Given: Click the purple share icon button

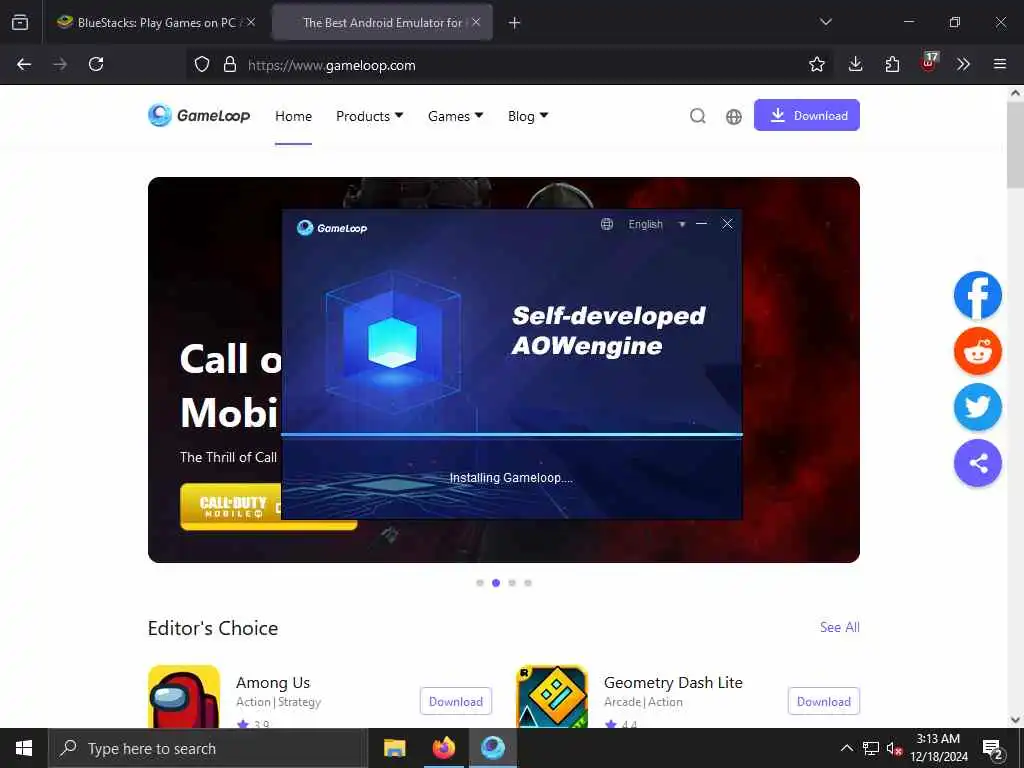Looking at the screenshot, I should point(978,463).
